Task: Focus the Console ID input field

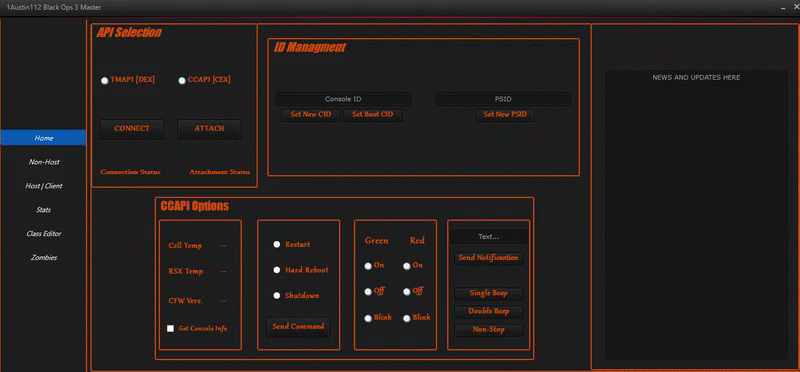Action: pyautogui.click(x=343, y=99)
